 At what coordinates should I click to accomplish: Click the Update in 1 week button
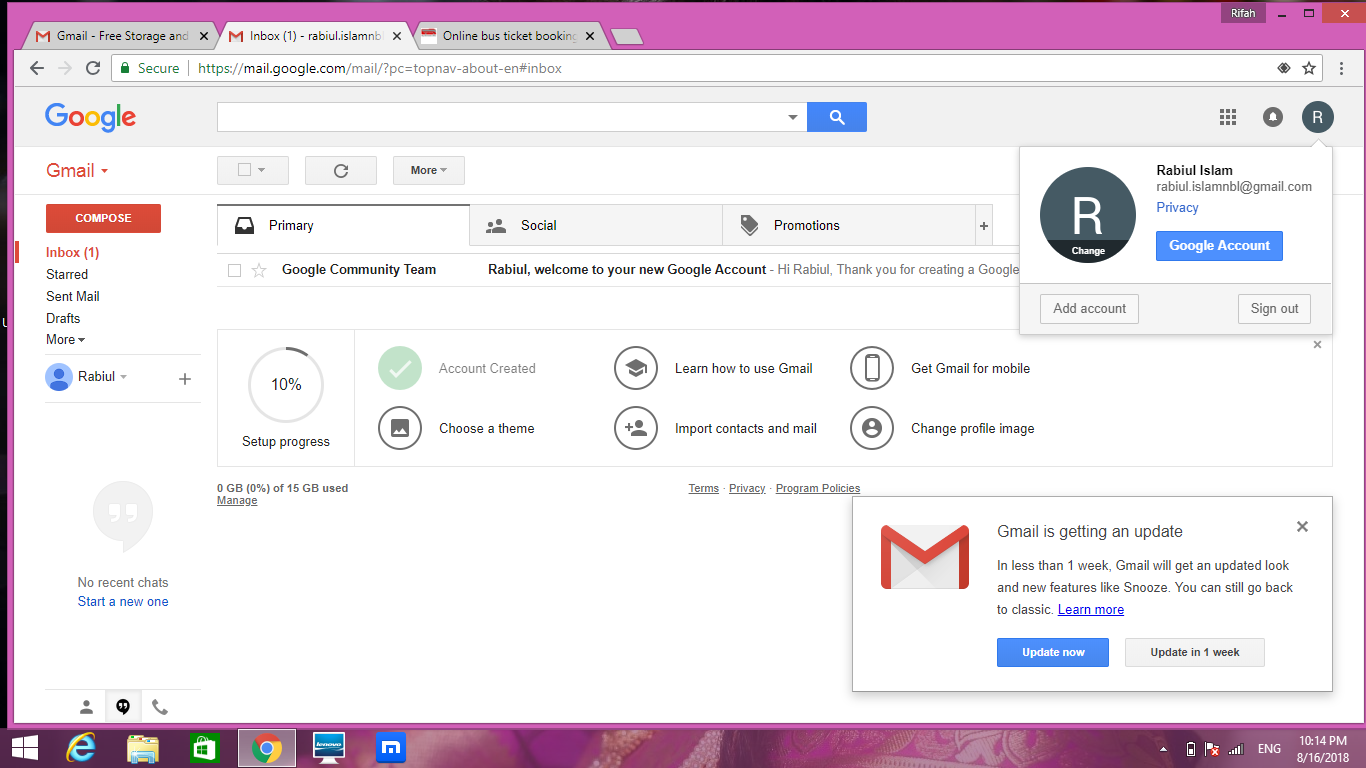(1195, 652)
